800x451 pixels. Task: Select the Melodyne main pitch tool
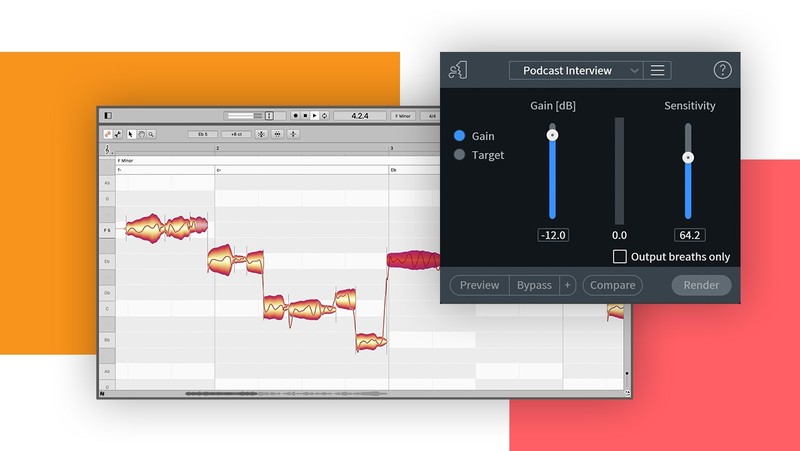pyautogui.click(x=108, y=134)
